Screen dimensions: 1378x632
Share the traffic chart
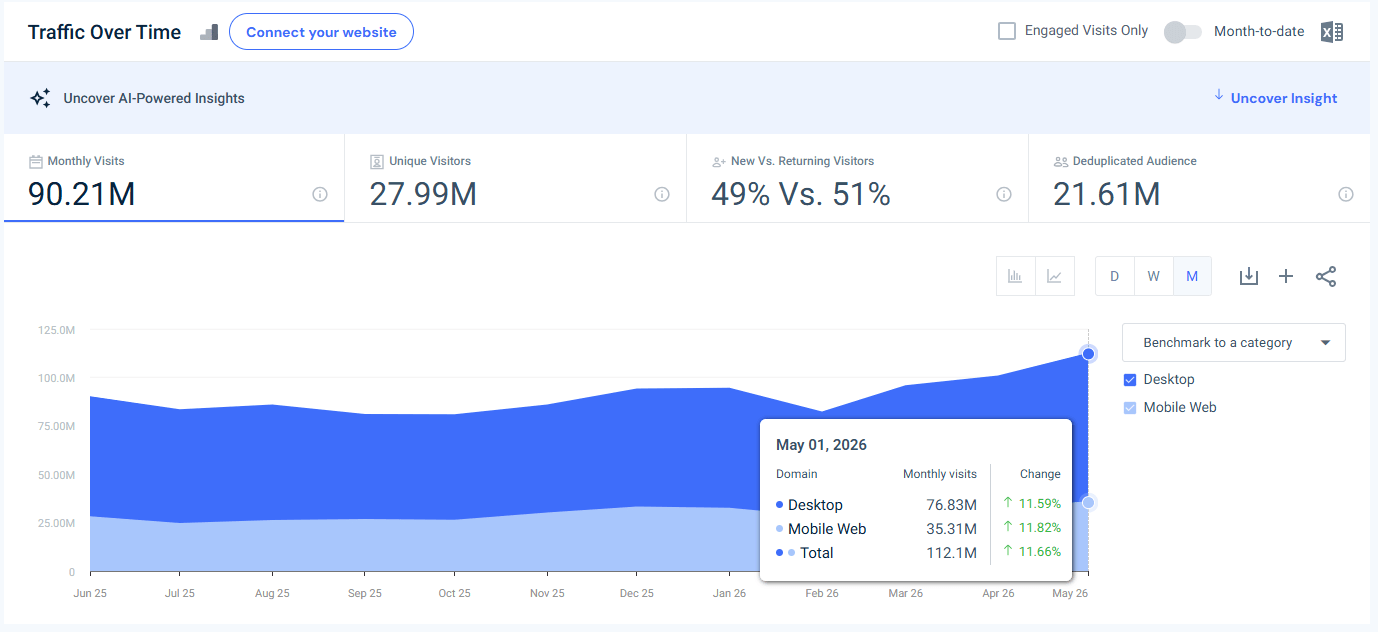pos(1326,276)
